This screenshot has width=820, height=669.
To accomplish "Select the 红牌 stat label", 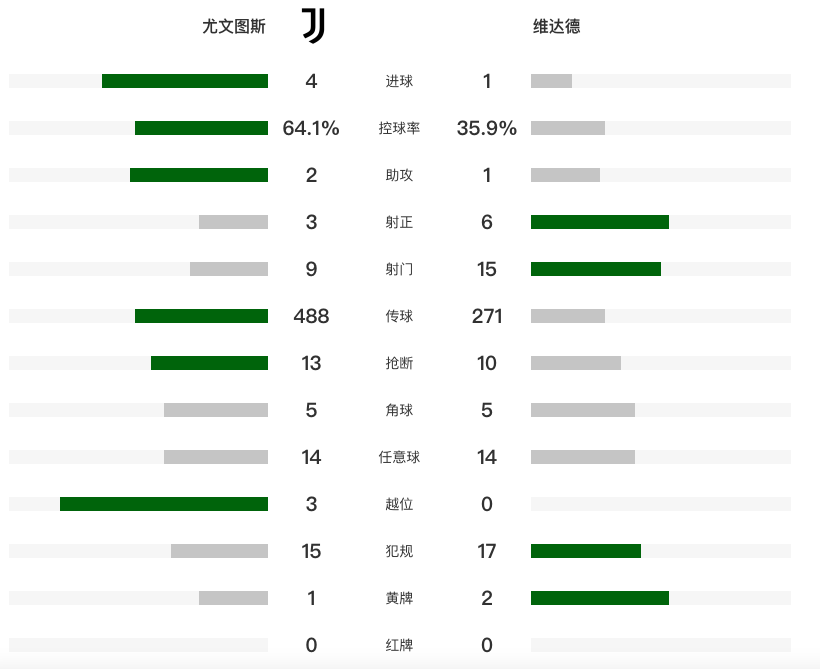I will click(399, 645).
